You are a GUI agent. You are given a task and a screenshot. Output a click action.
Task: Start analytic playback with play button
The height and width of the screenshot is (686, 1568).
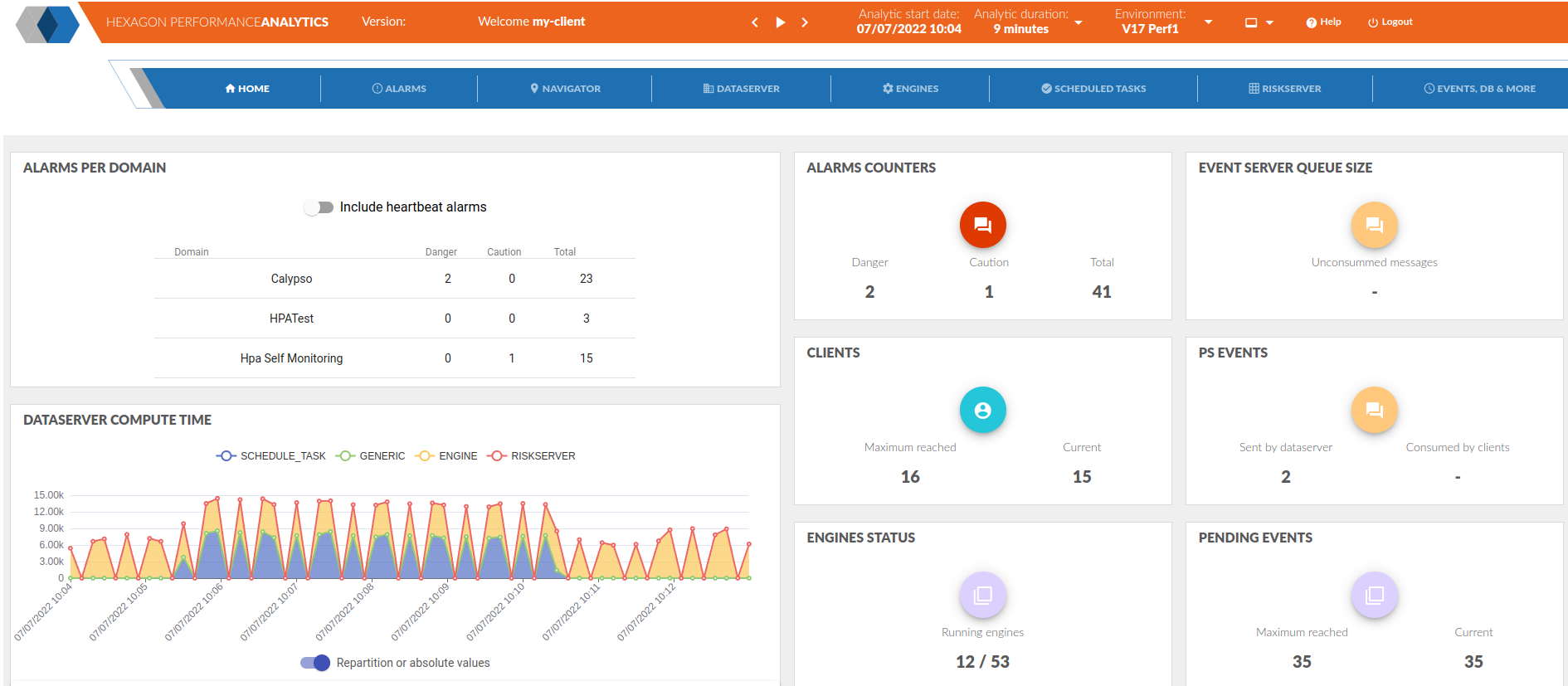pos(780,22)
